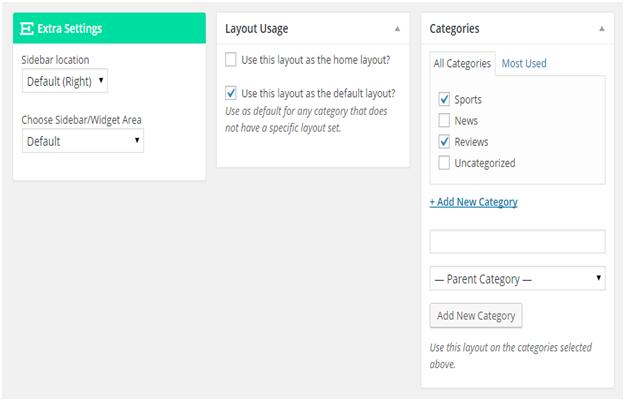Open the Choose Sidebar/Widget Area dropdown
Viewport: 625px width, 401px height.
(x=83, y=141)
